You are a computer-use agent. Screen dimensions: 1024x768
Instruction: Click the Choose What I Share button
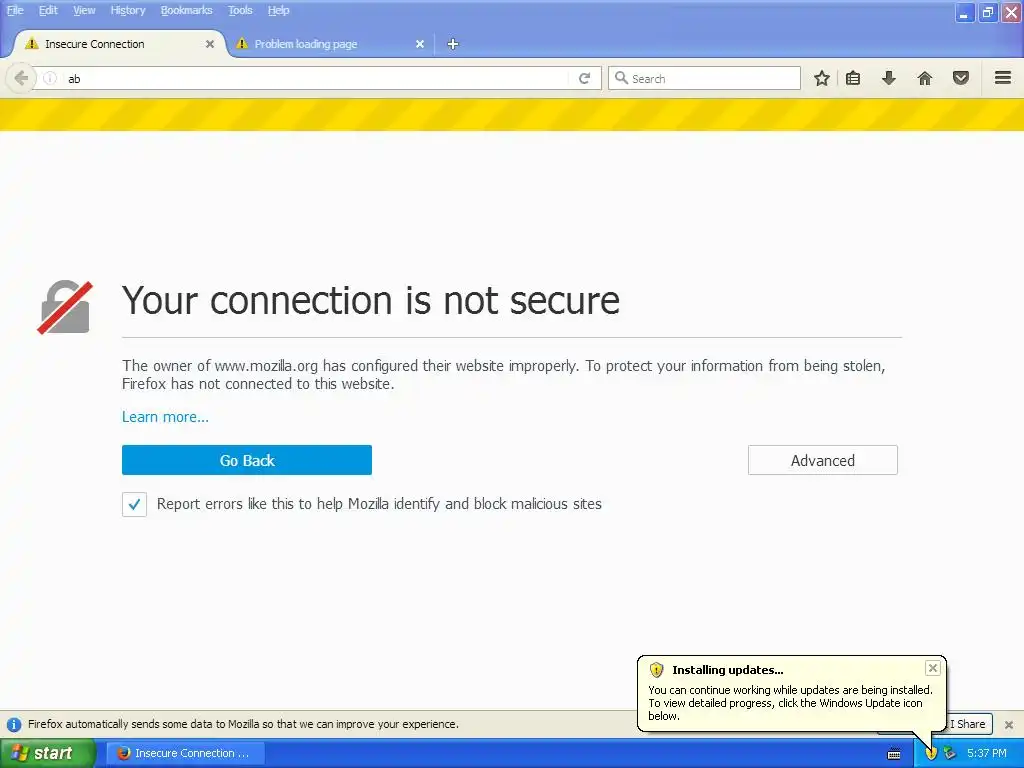click(970, 724)
